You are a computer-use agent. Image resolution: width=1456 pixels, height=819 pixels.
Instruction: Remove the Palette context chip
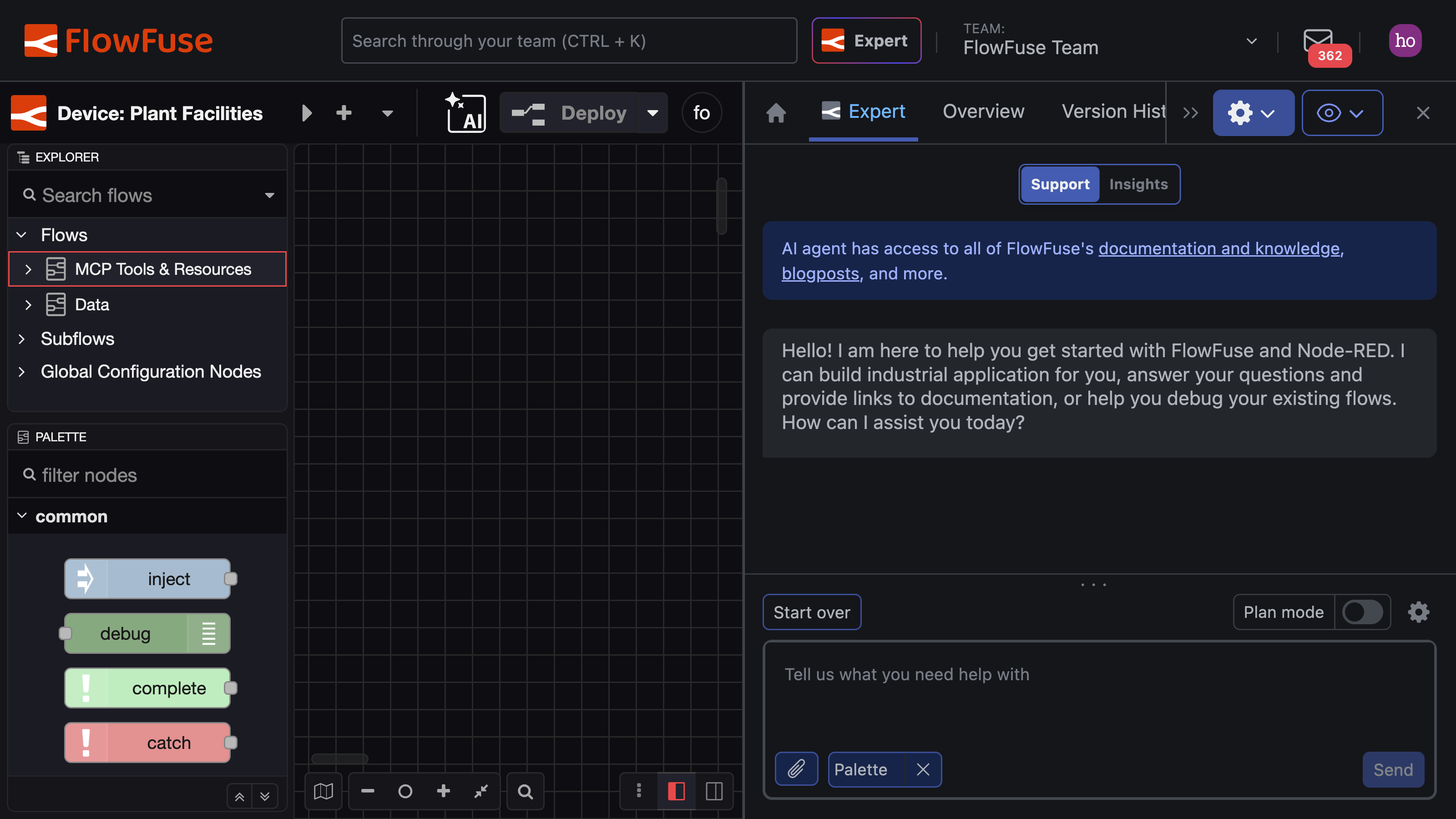pos(923,769)
